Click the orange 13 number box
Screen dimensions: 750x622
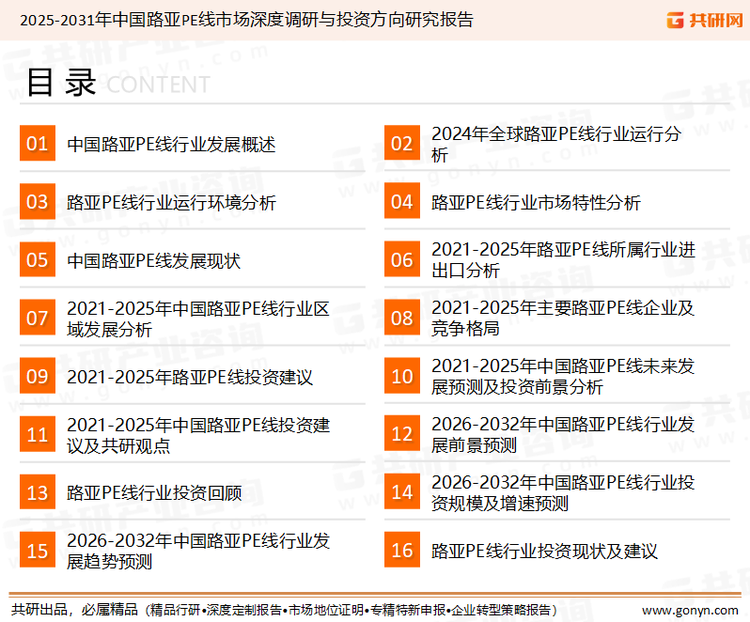(37, 492)
